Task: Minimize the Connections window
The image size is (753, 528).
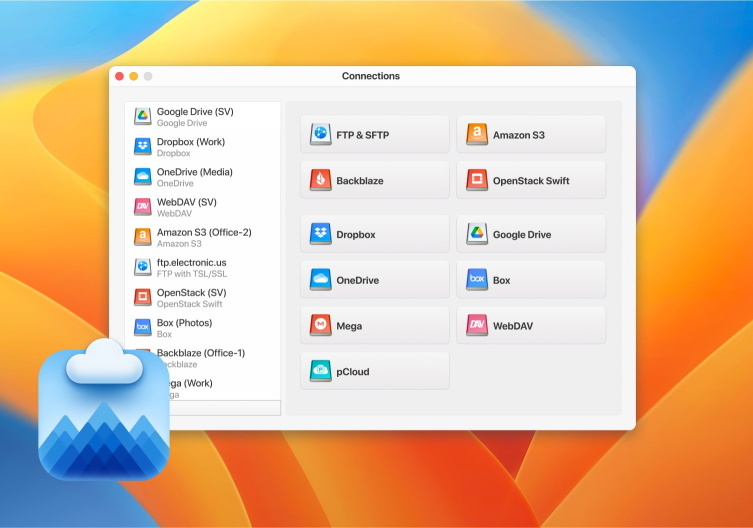Action: point(134,76)
